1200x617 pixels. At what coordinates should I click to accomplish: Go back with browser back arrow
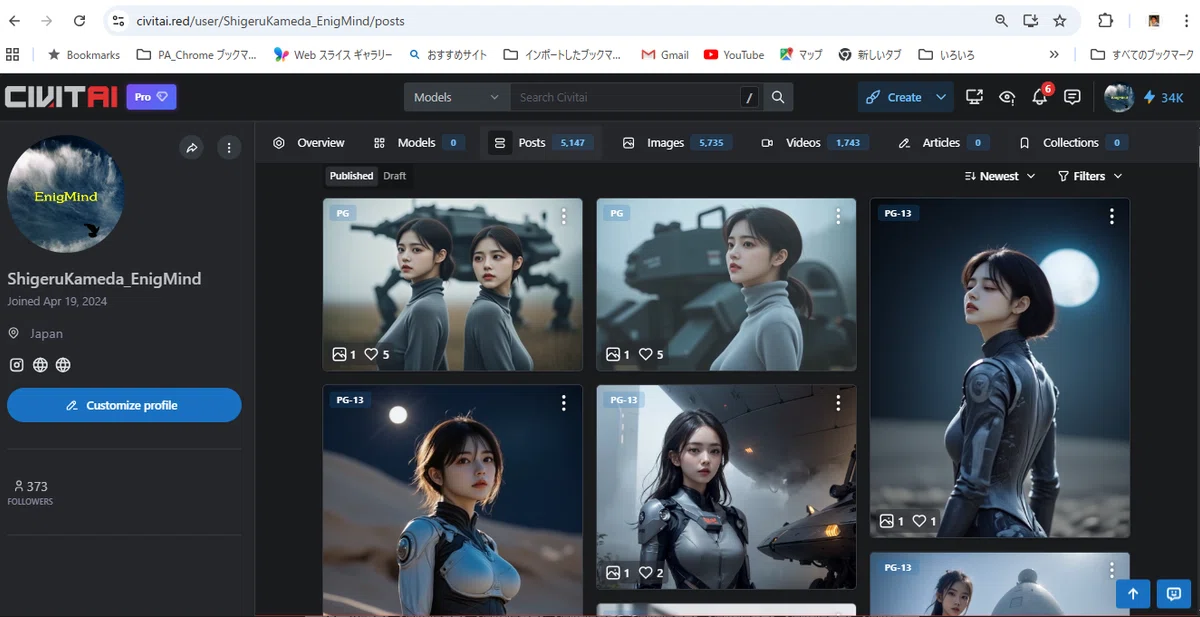click(14, 20)
